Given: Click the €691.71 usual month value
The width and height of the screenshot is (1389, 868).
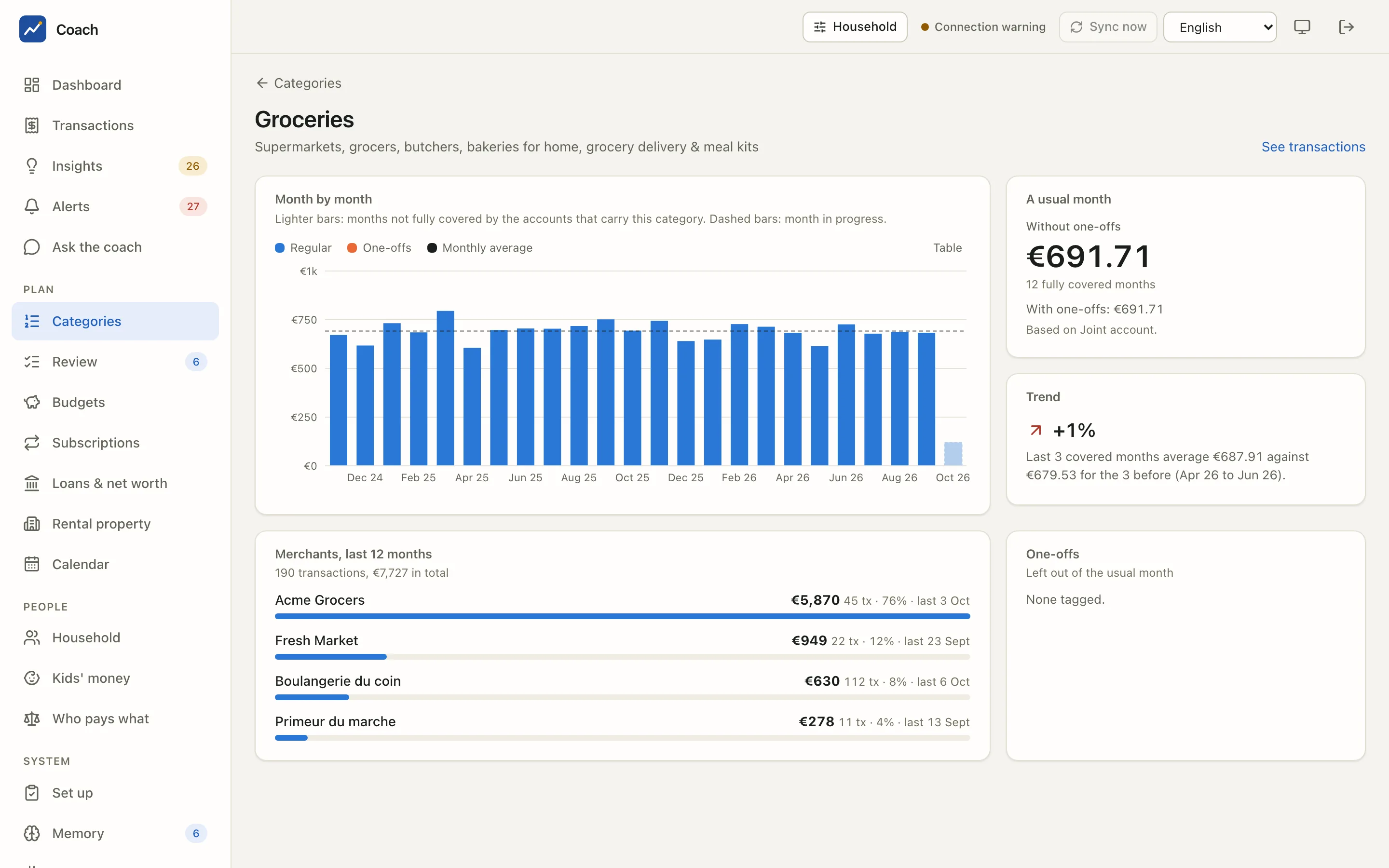Looking at the screenshot, I should [x=1088, y=257].
